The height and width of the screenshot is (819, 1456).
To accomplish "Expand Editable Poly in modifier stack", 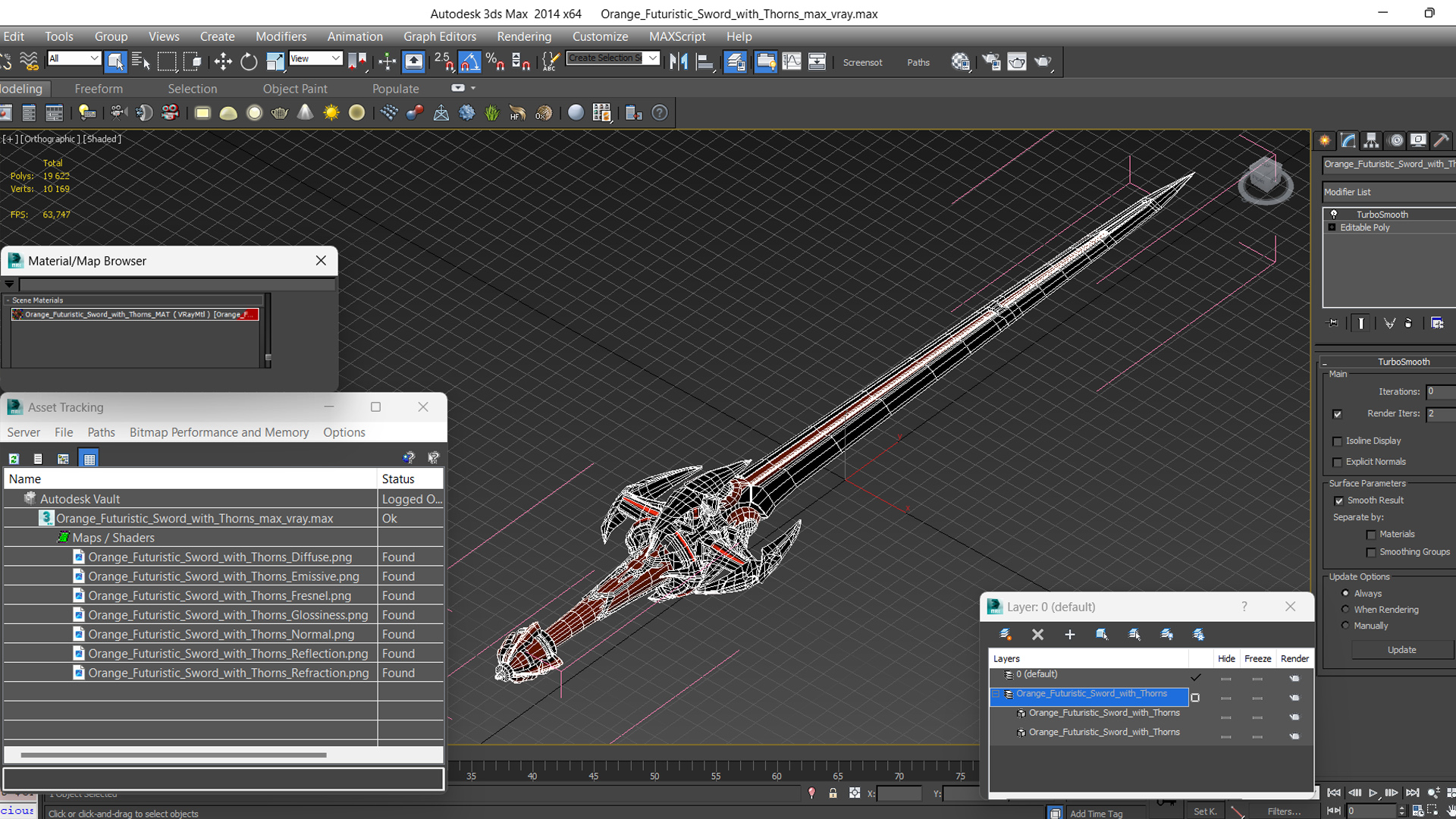I will pyautogui.click(x=1332, y=227).
